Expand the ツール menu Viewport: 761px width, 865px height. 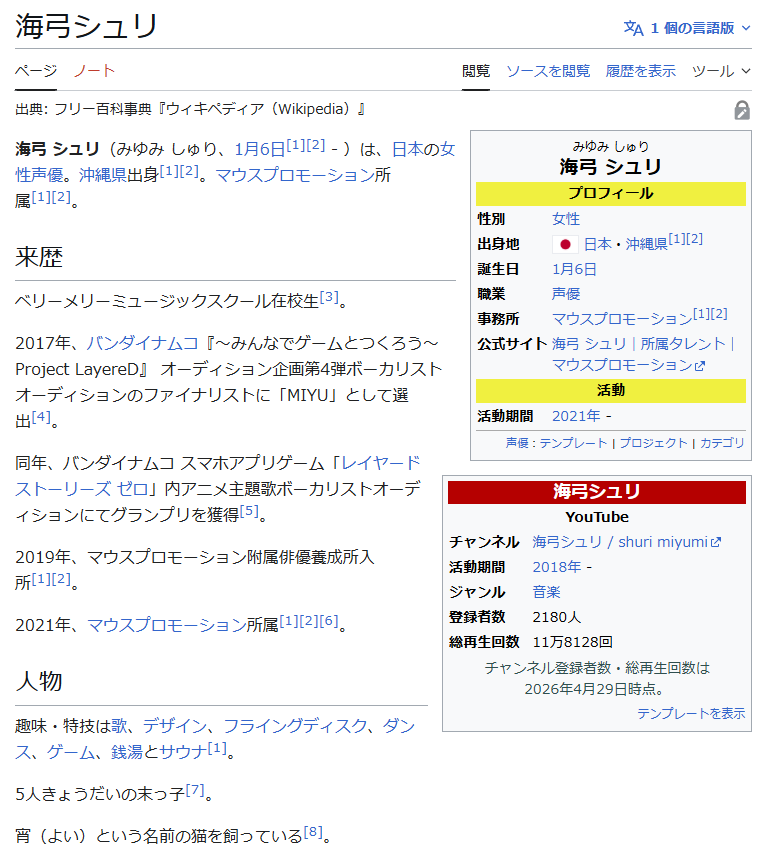pos(721,71)
